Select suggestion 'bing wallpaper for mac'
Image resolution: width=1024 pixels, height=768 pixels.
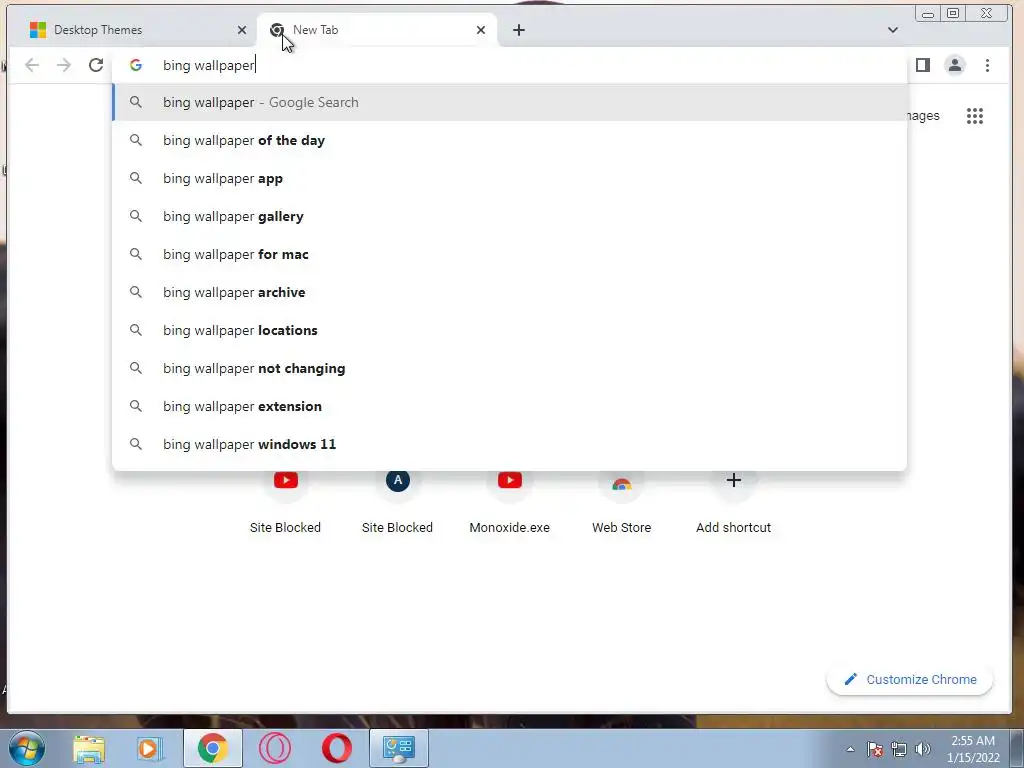(509, 254)
